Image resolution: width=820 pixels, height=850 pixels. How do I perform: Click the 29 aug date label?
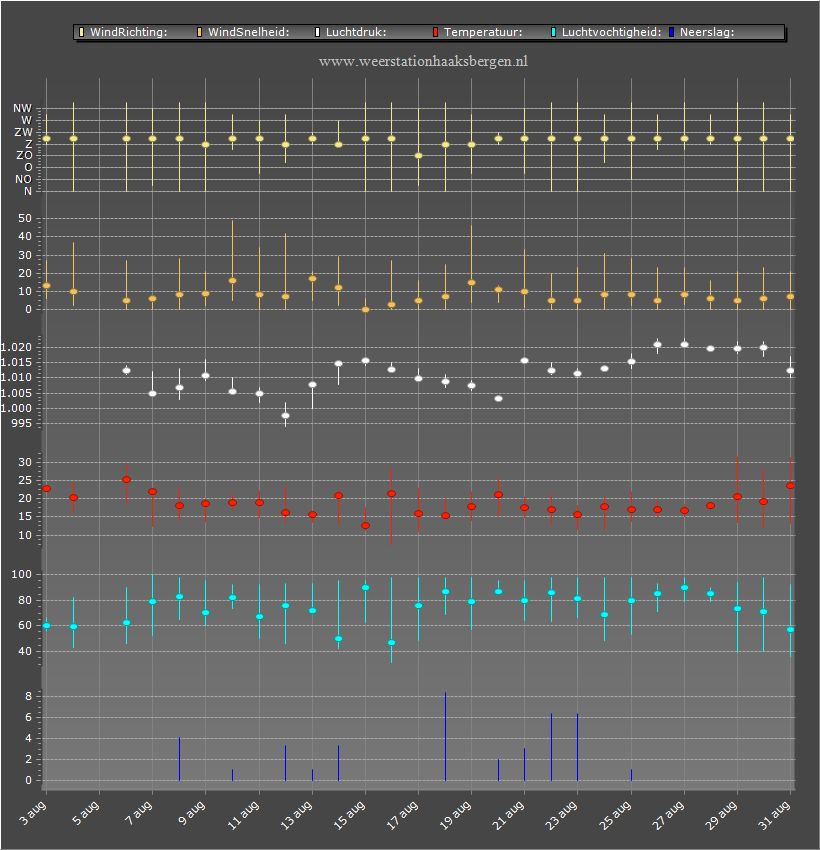[722, 815]
